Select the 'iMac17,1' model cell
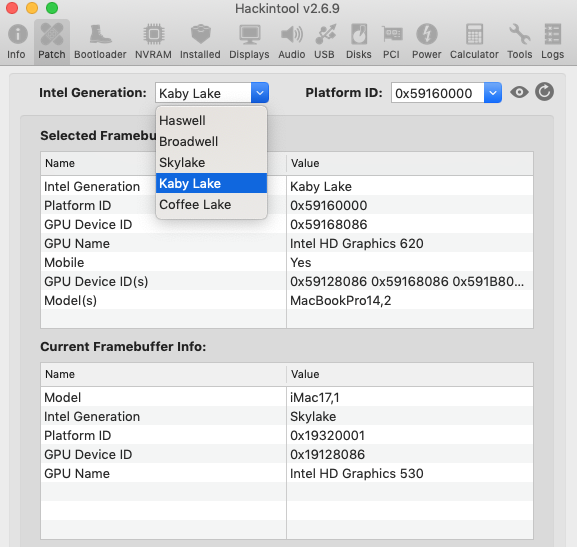577x547 pixels. click(x=410, y=398)
